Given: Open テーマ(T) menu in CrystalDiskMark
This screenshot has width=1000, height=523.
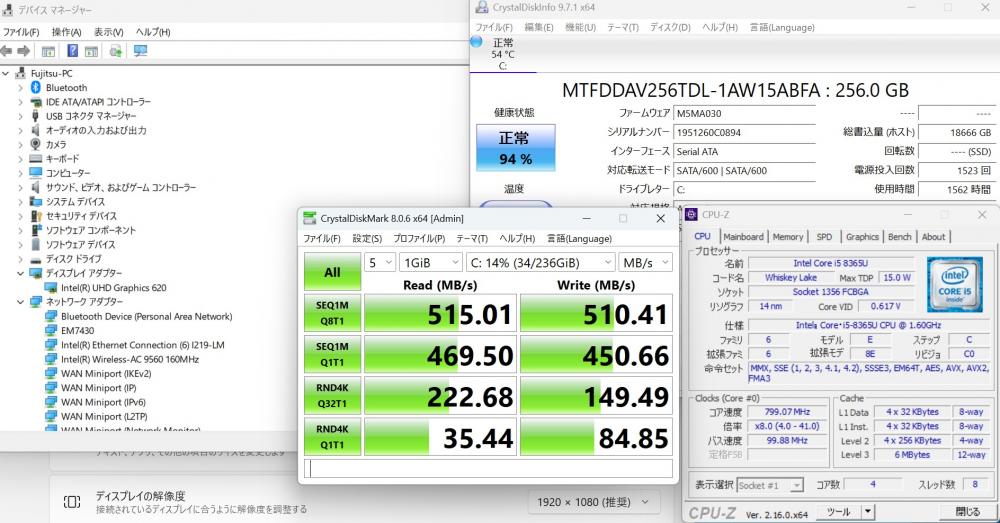Looking at the screenshot, I should (472, 239).
